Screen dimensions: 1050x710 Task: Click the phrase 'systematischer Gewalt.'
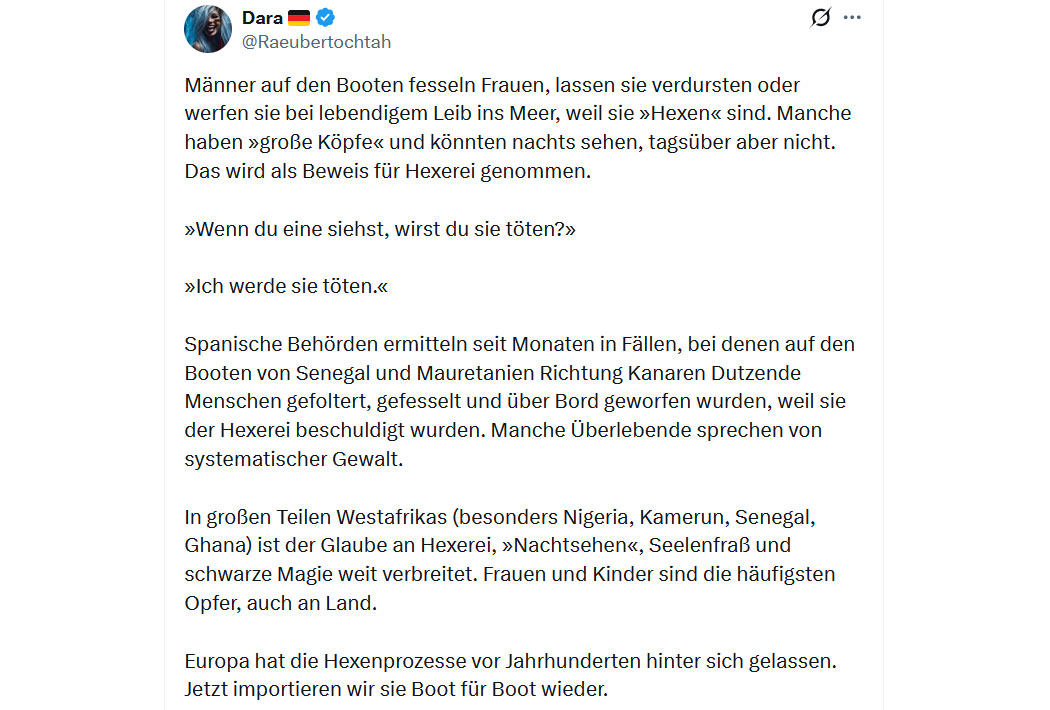coord(293,459)
